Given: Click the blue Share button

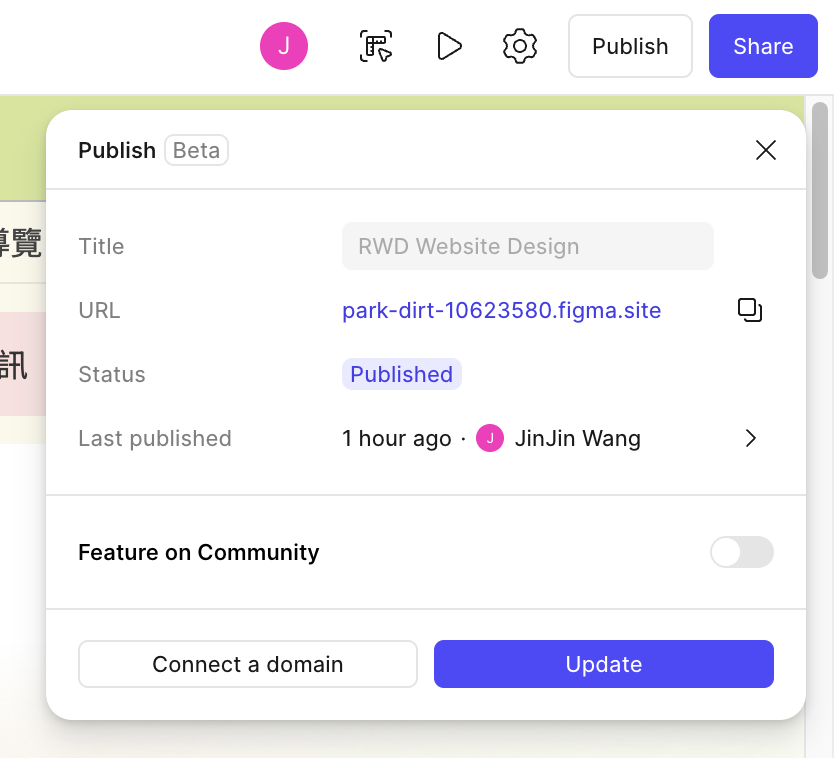Looking at the screenshot, I should point(763,46).
